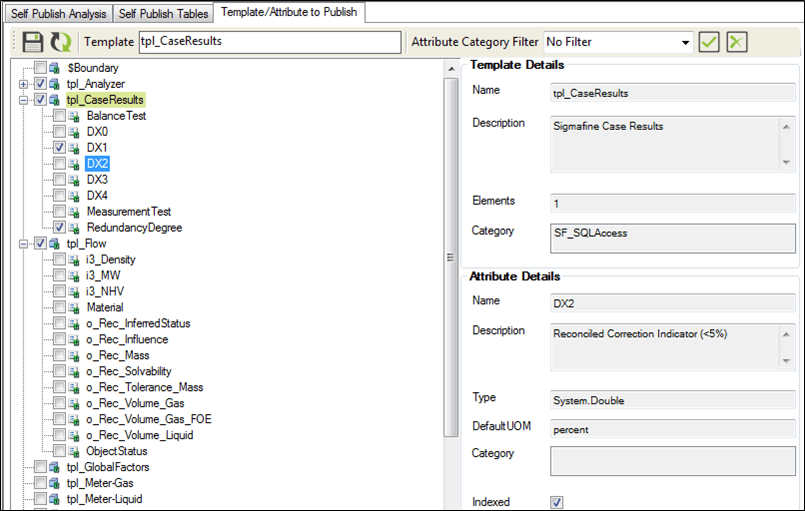Click attribute icon beside i3_Density
Image resolution: width=805 pixels, height=511 pixels.
[73, 260]
